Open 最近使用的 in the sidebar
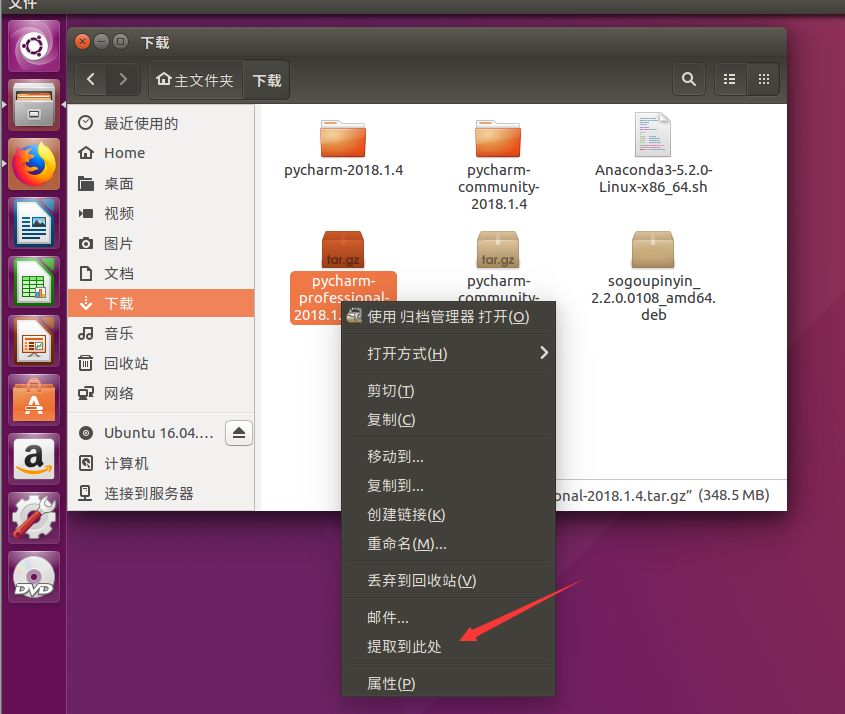Viewport: 845px width, 714px height. [161, 123]
